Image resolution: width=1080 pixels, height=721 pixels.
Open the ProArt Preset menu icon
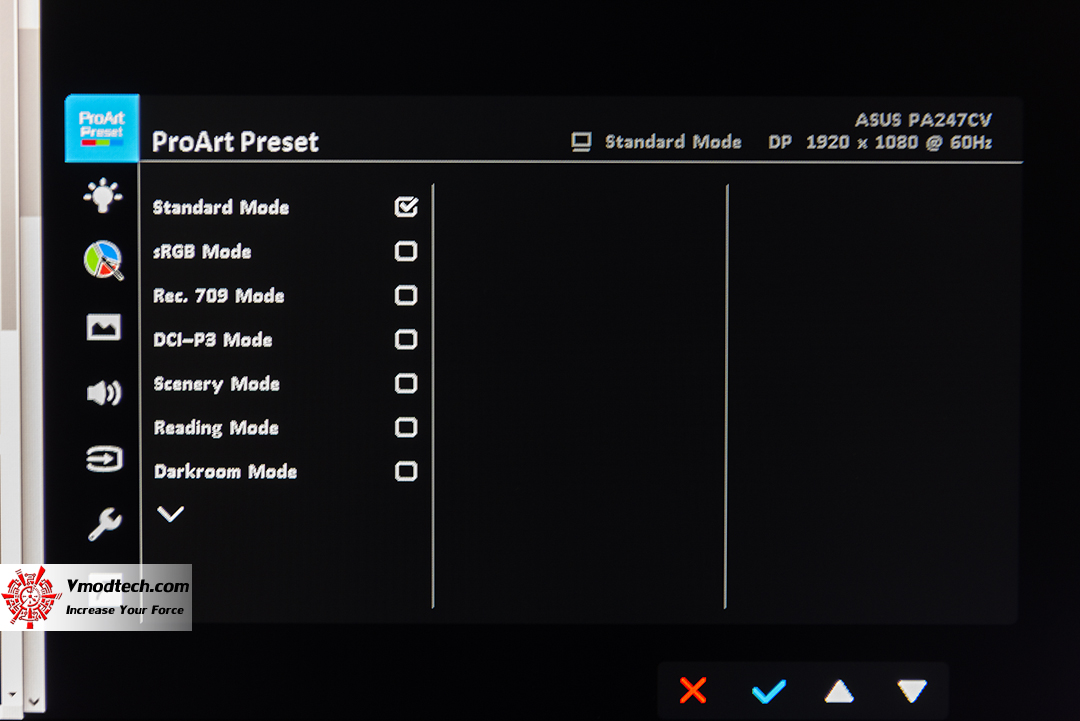click(x=102, y=128)
